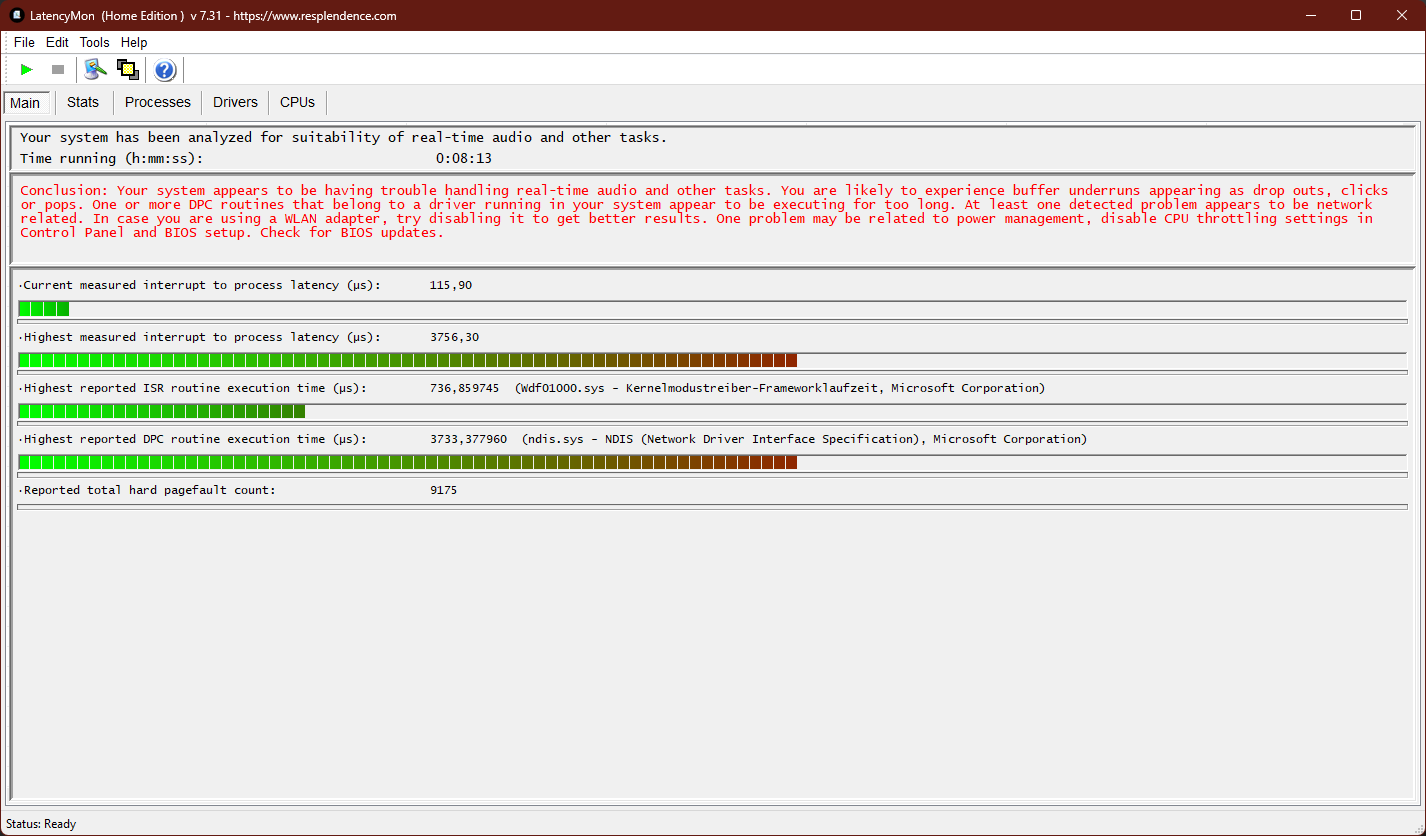
Task: View the CPUs tab
Action: coord(297,102)
